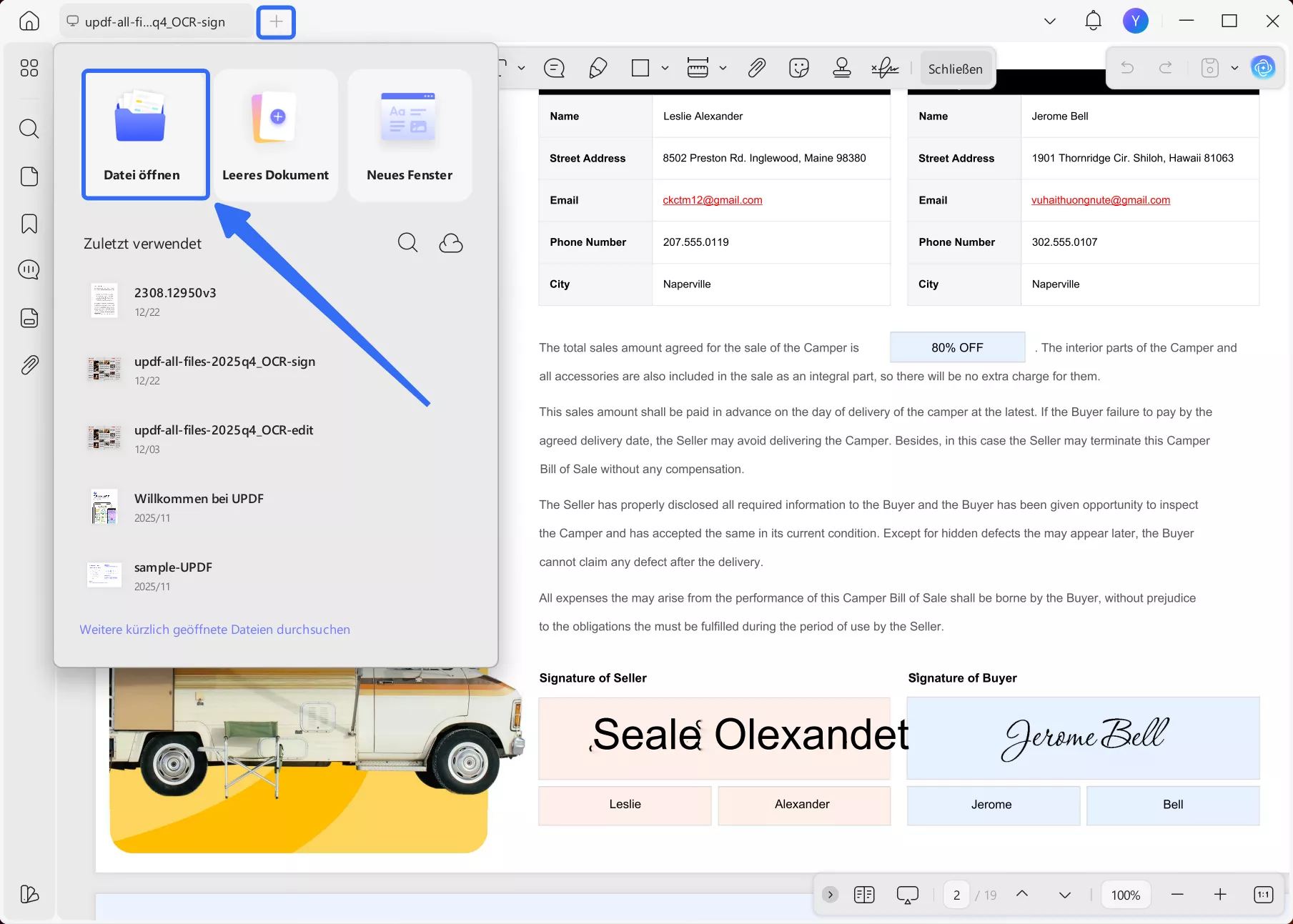Open recent file updf-all-files-2025q4_OCR-edit

point(276,438)
